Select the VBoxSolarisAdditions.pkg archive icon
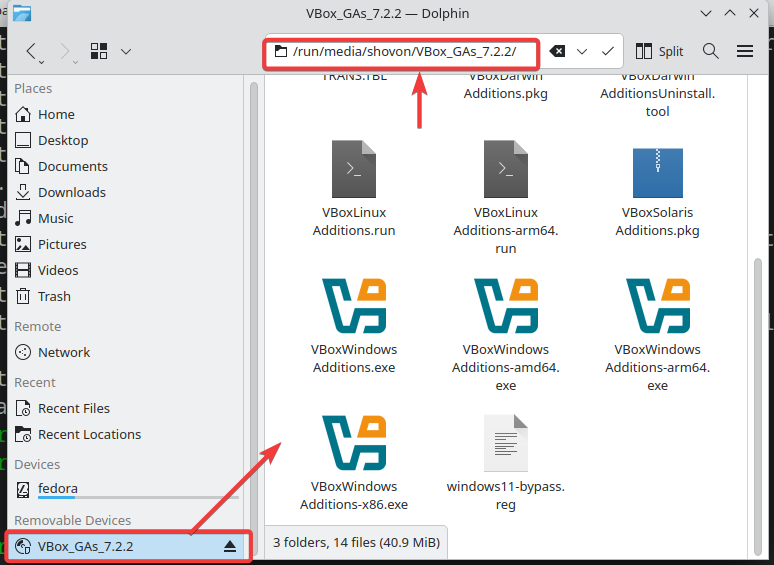 657,172
